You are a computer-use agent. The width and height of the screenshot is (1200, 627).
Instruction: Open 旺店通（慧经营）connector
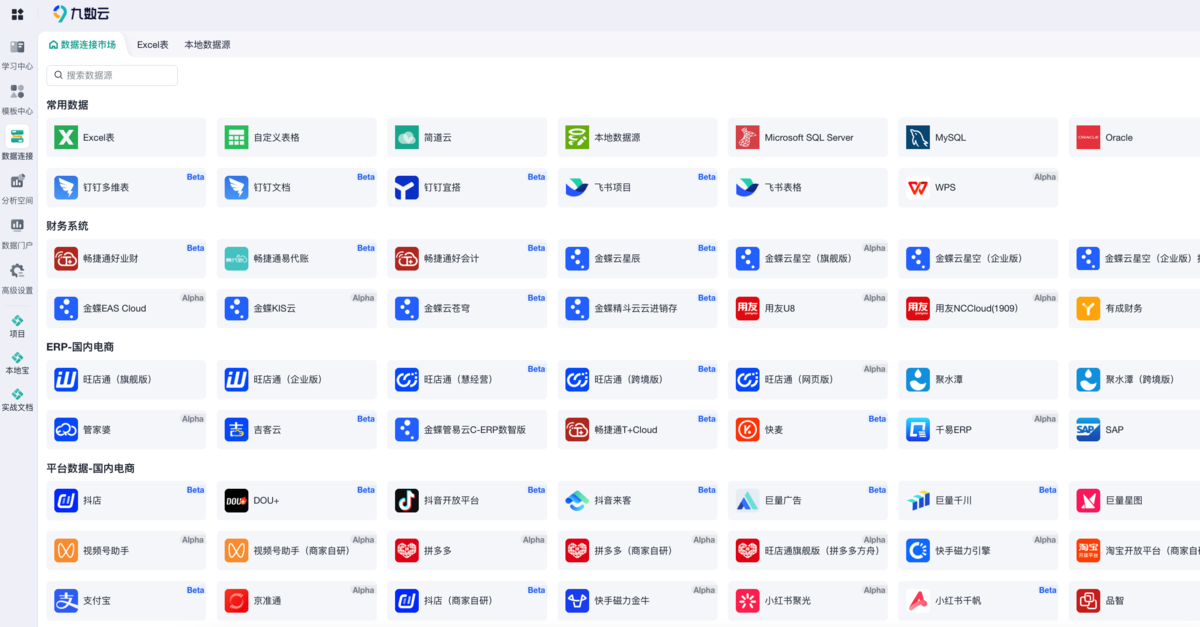tap(468, 380)
